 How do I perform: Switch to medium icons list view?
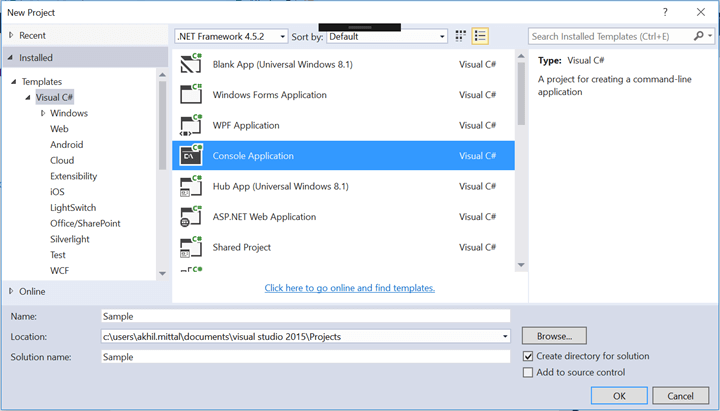[x=480, y=36]
